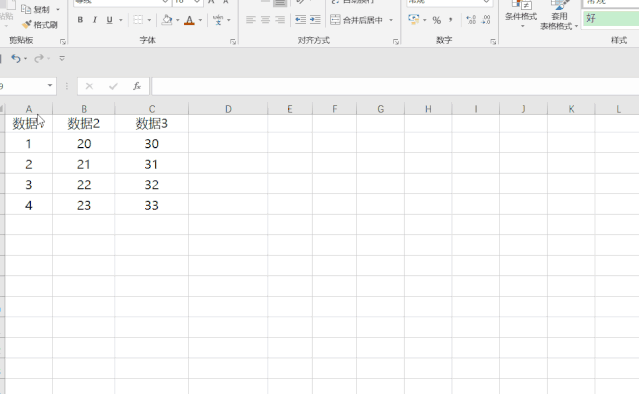Toggle underline formatting

[109, 20]
